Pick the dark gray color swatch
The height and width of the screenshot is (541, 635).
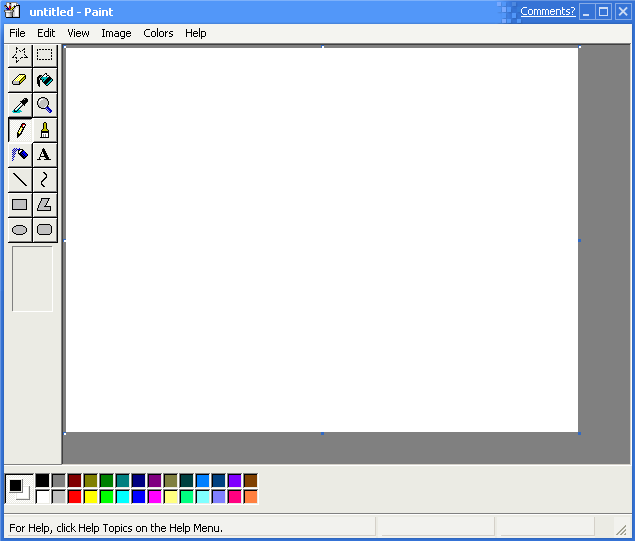coord(58,481)
